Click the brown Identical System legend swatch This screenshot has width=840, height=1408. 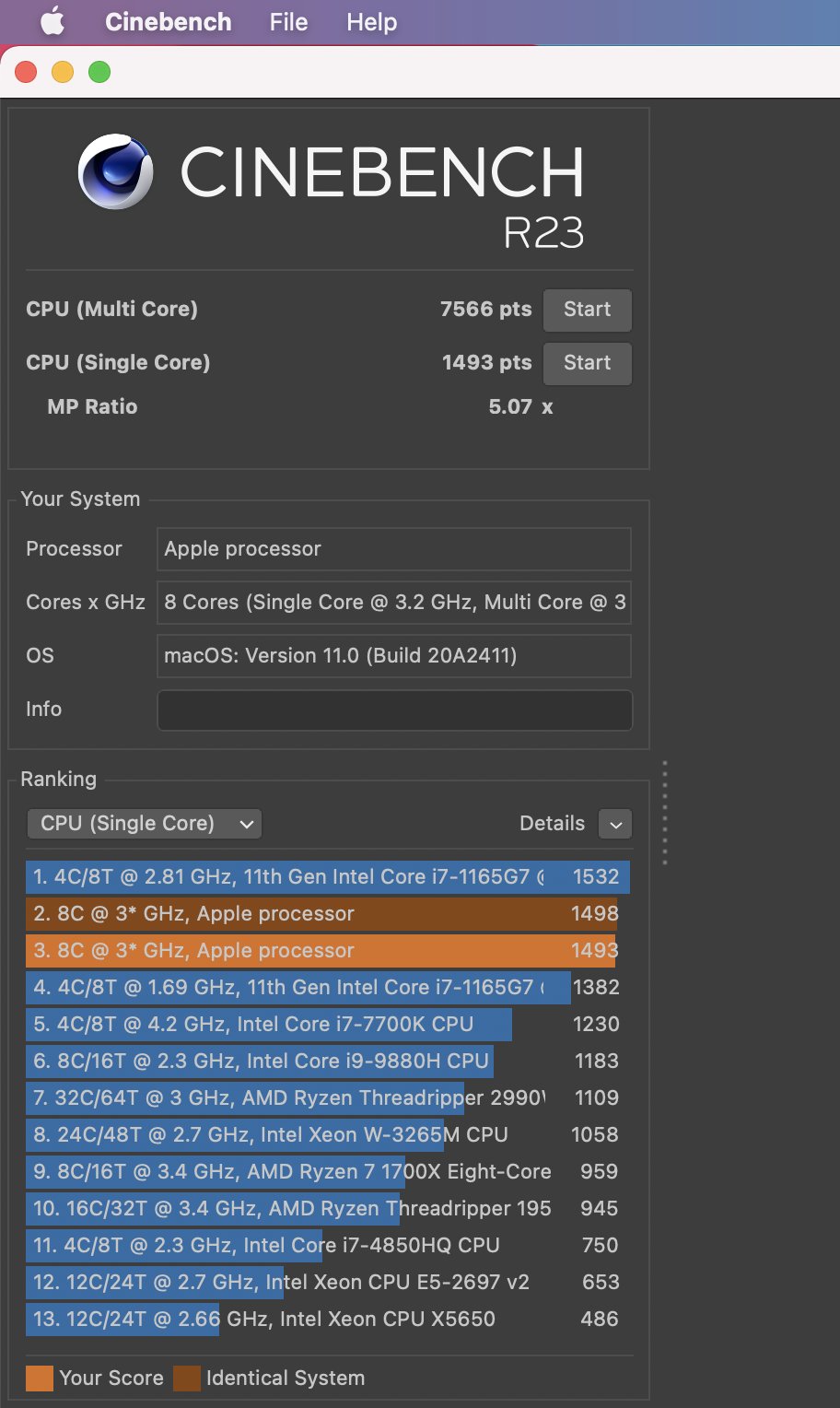(x=187, y=1379)
